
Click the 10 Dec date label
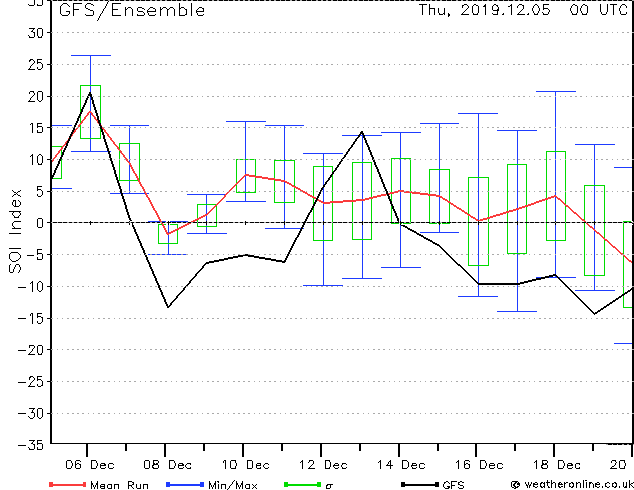tap(245, 465)
